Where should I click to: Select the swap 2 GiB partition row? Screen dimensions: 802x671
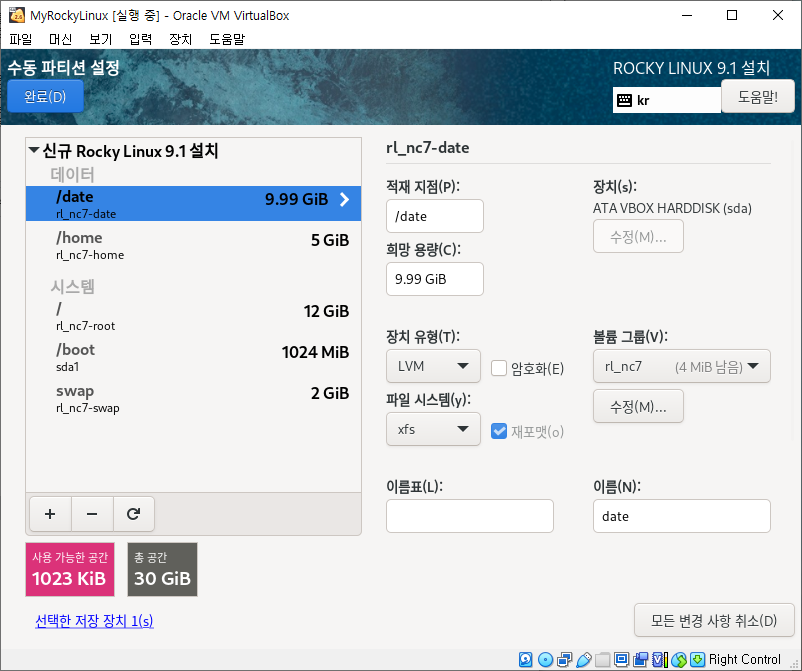(193, 398)
